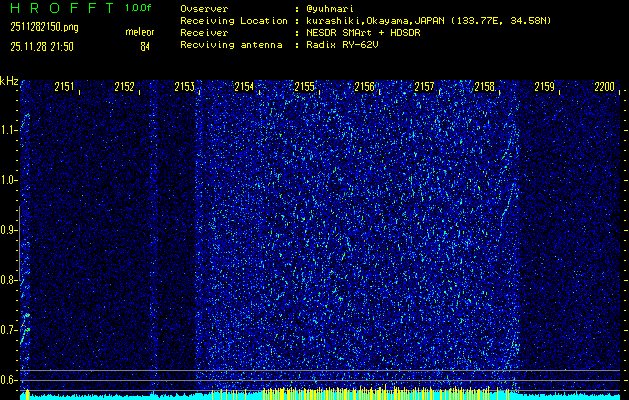This screenshot has height=400, width=629.
Task: Click the observer name @yuhmari
Action: 330,9
